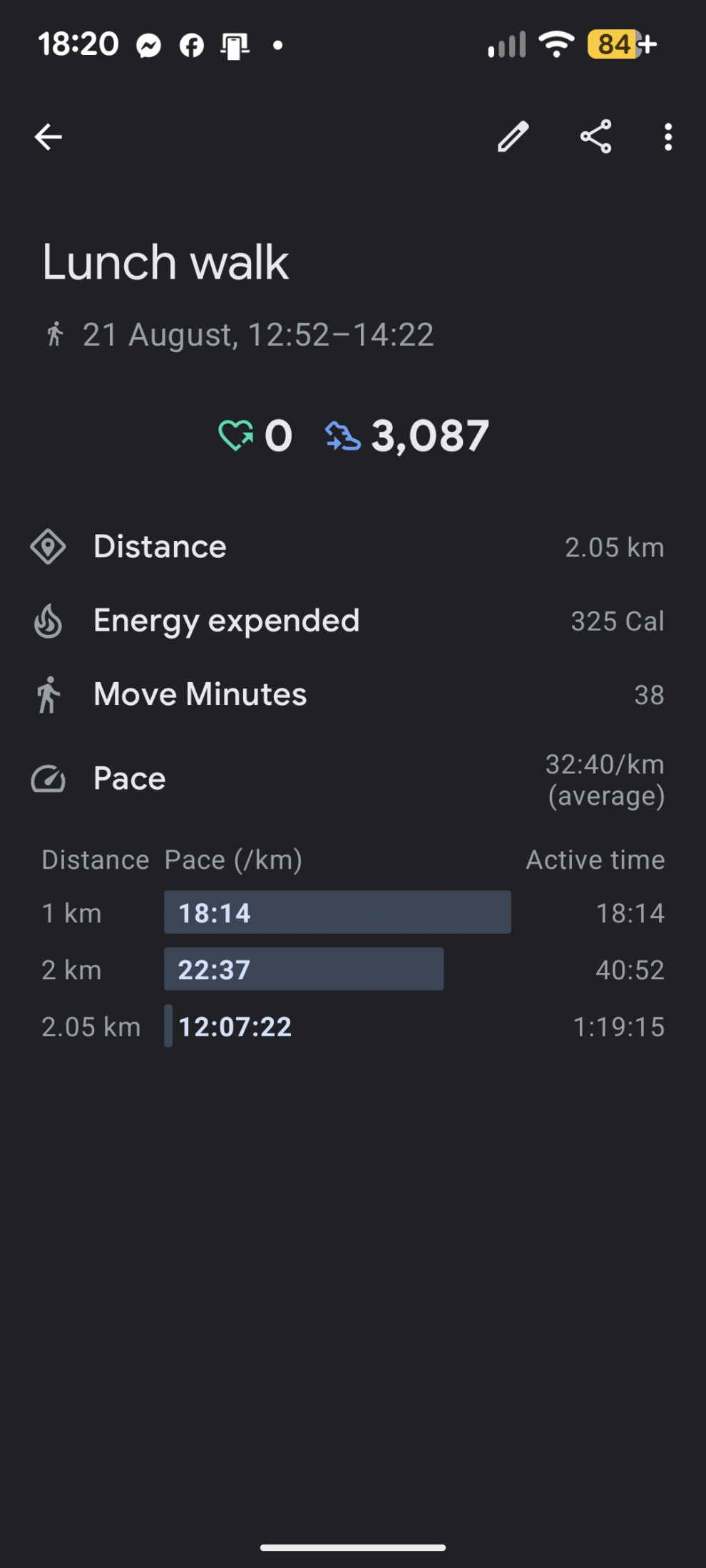Open the three-dot overflow menu
This screenshot has width=706, height=1568.
(668, 137)
